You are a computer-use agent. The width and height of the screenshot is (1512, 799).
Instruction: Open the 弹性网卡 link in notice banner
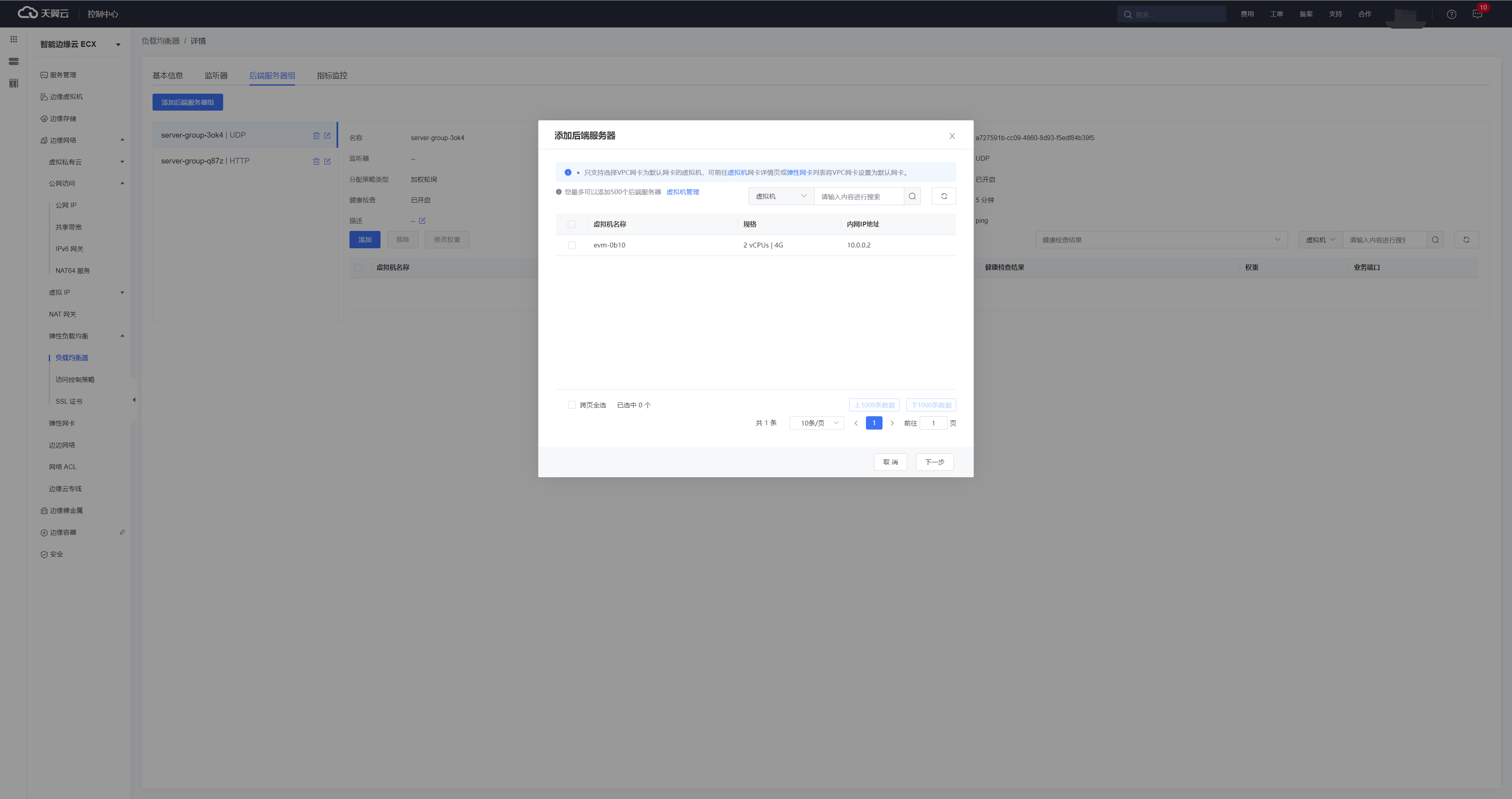[799, 172]
